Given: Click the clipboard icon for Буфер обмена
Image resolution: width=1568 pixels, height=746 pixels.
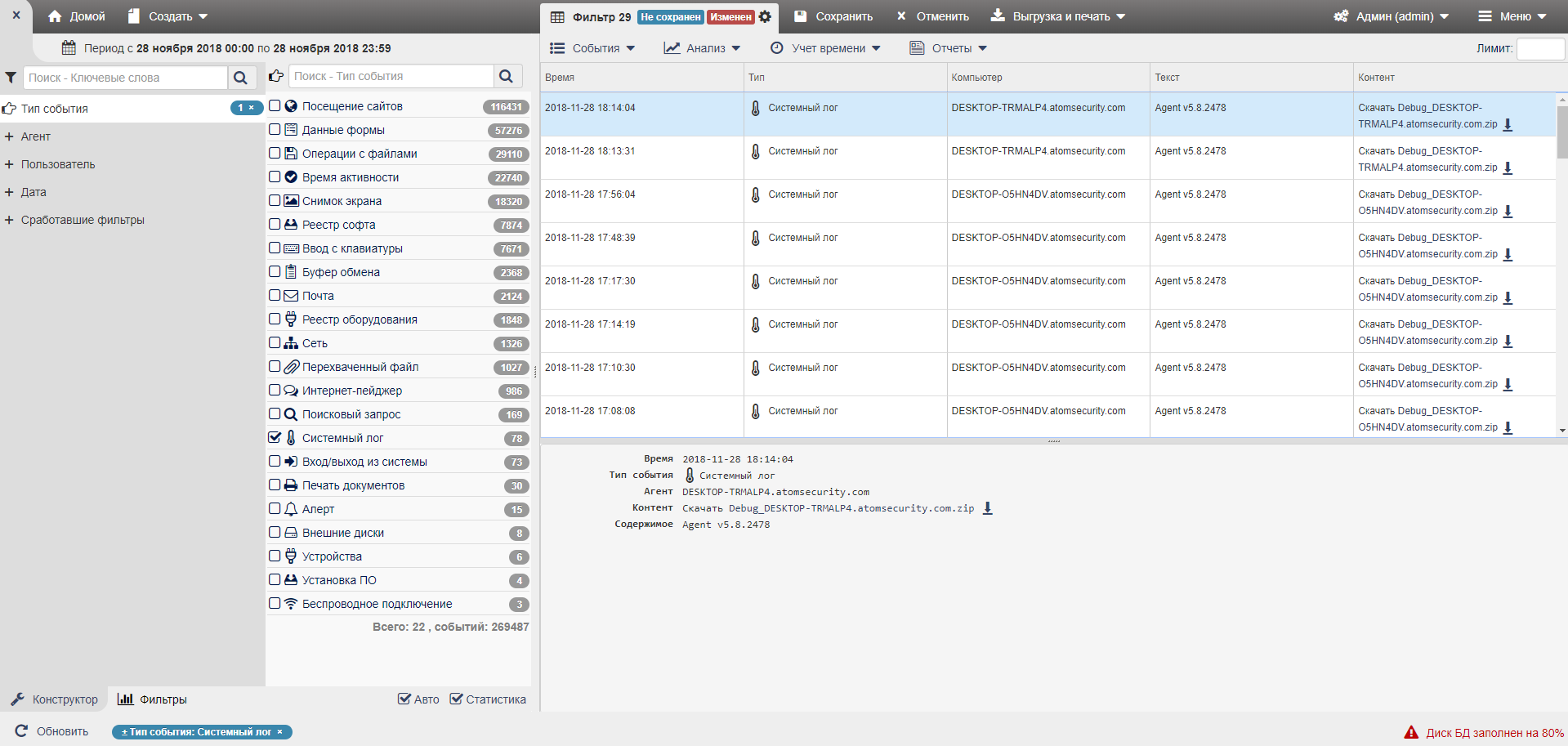Looking at the screenshot, I should [291, 272].
